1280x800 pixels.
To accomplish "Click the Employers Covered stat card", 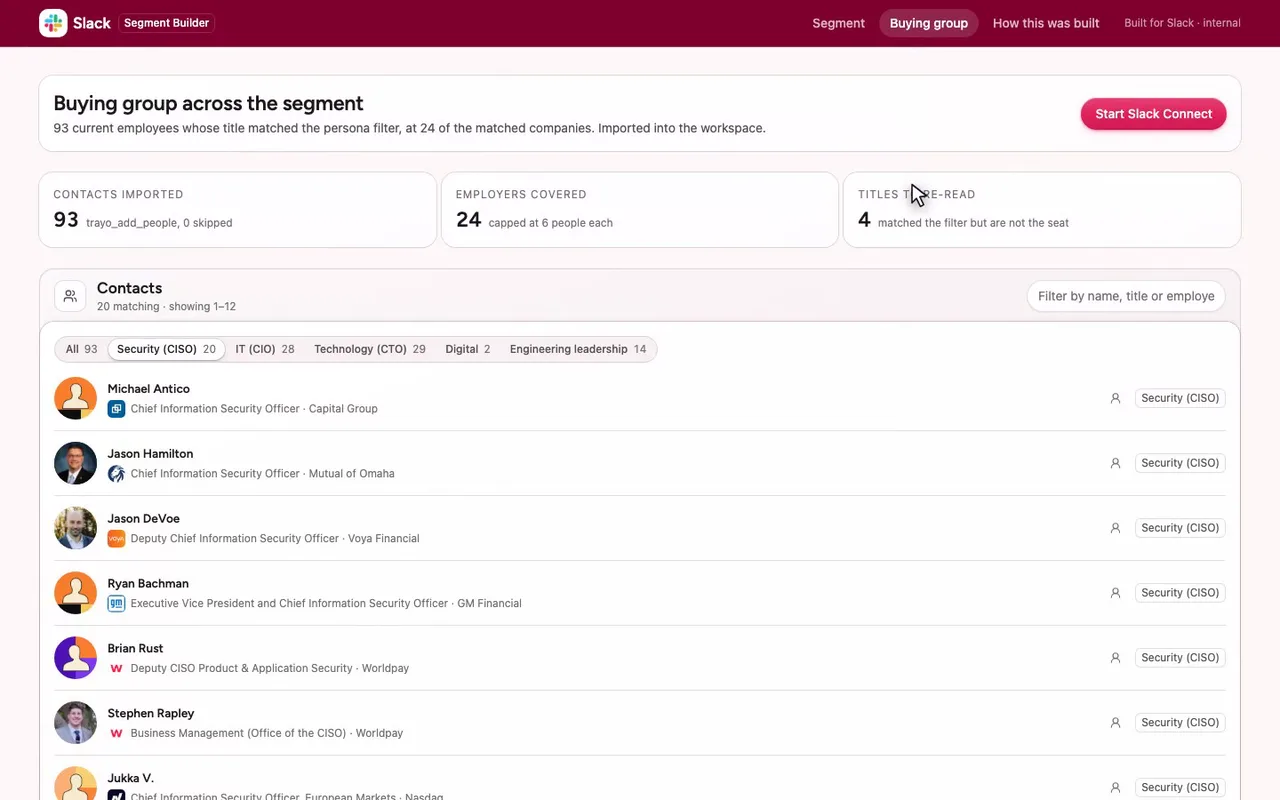I will pos(640,210).
